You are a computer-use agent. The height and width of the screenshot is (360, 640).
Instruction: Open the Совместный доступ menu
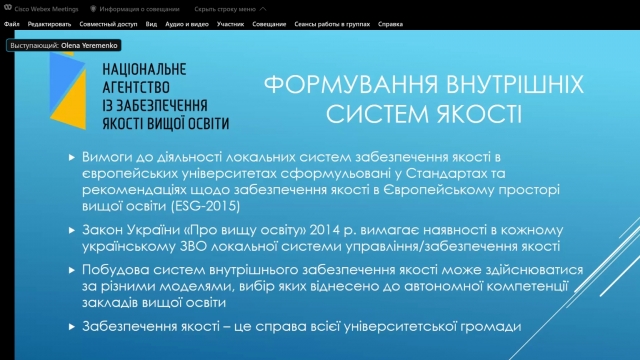(108, 24)
